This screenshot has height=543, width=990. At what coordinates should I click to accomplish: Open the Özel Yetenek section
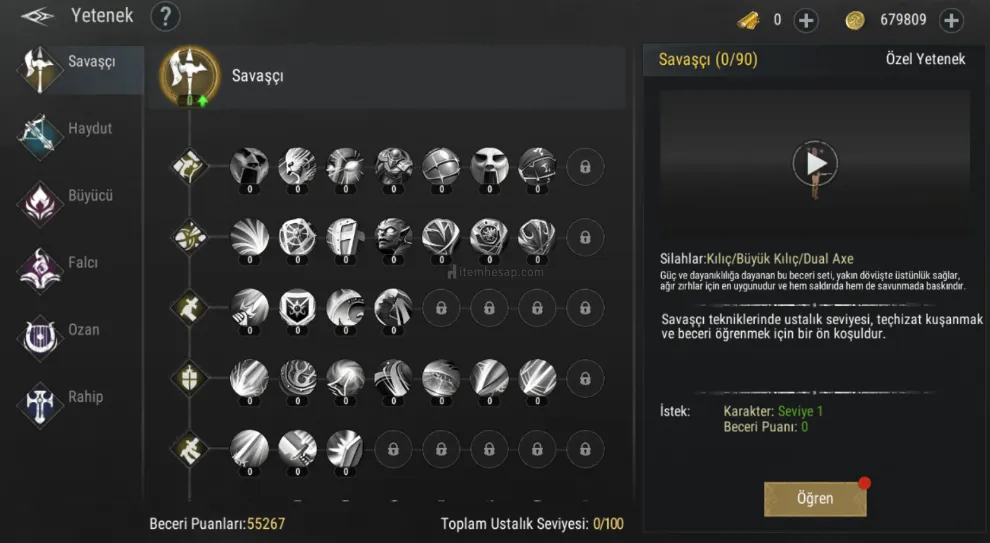[925, 59]
